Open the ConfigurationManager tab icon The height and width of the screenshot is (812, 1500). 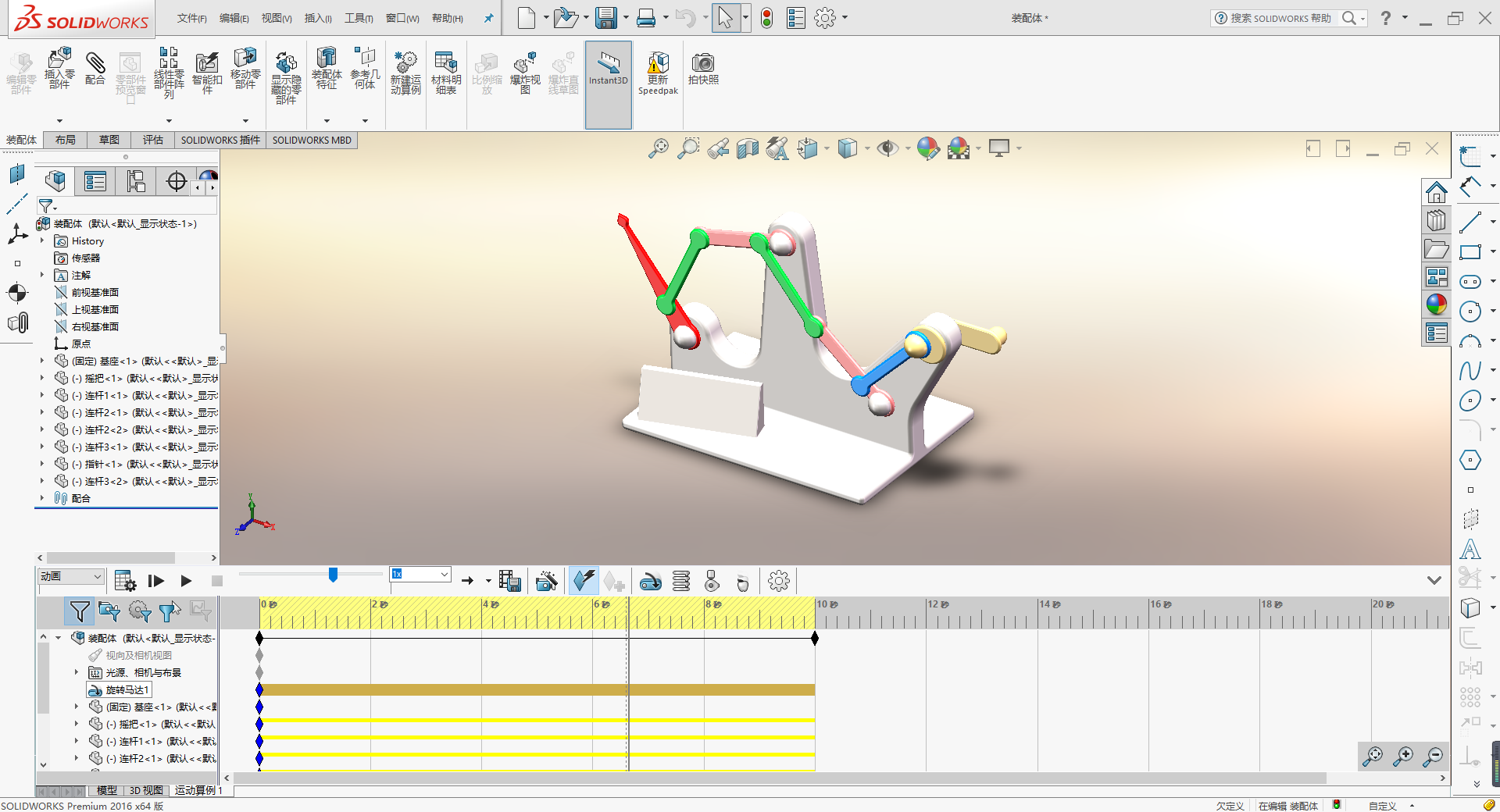click(136, 181)
